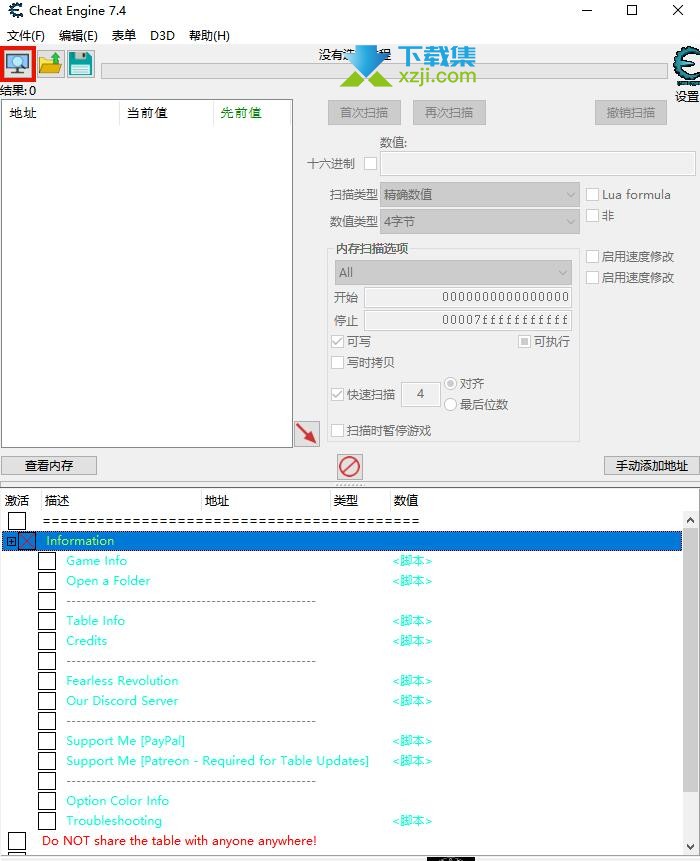Activate Support Me [PayPal] checkbox
Viewport: 700px width, 861px height.
pyautogui.click(x=47, y=741)
